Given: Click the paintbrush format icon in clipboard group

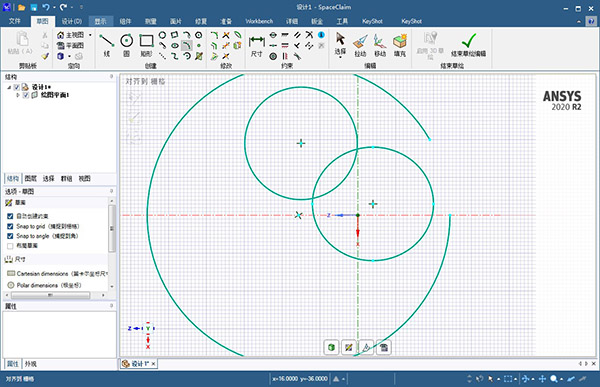Looking at the screenshot, I should point(45,56).
